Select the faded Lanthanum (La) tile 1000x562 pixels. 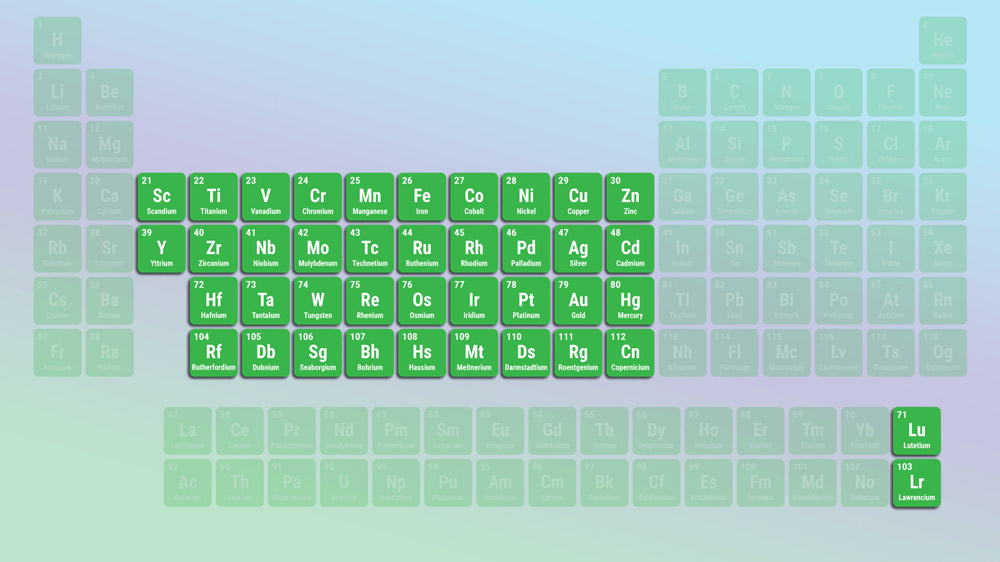187,431
